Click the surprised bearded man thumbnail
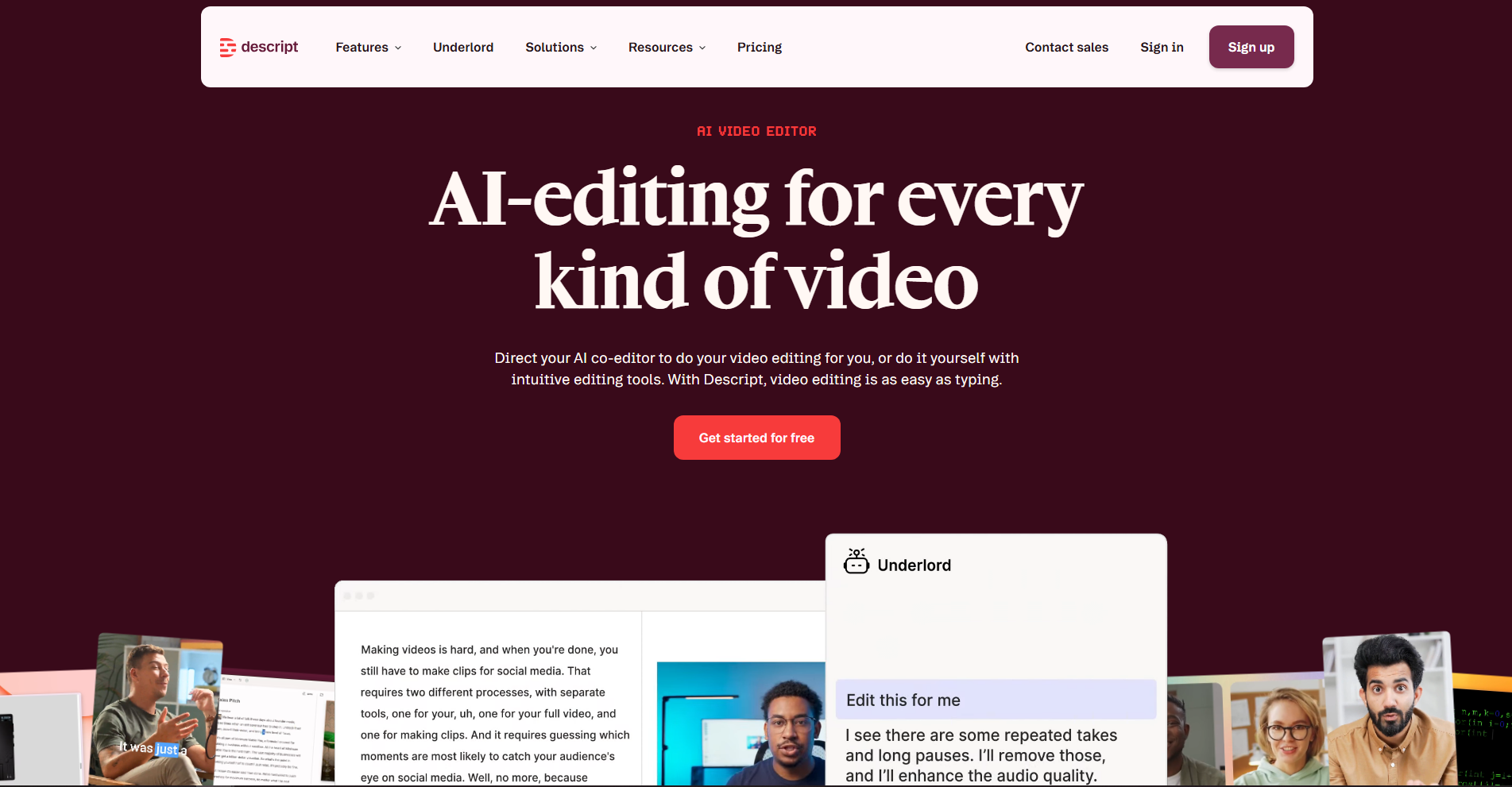1512x787 pixels. (x=1389, y=709)
